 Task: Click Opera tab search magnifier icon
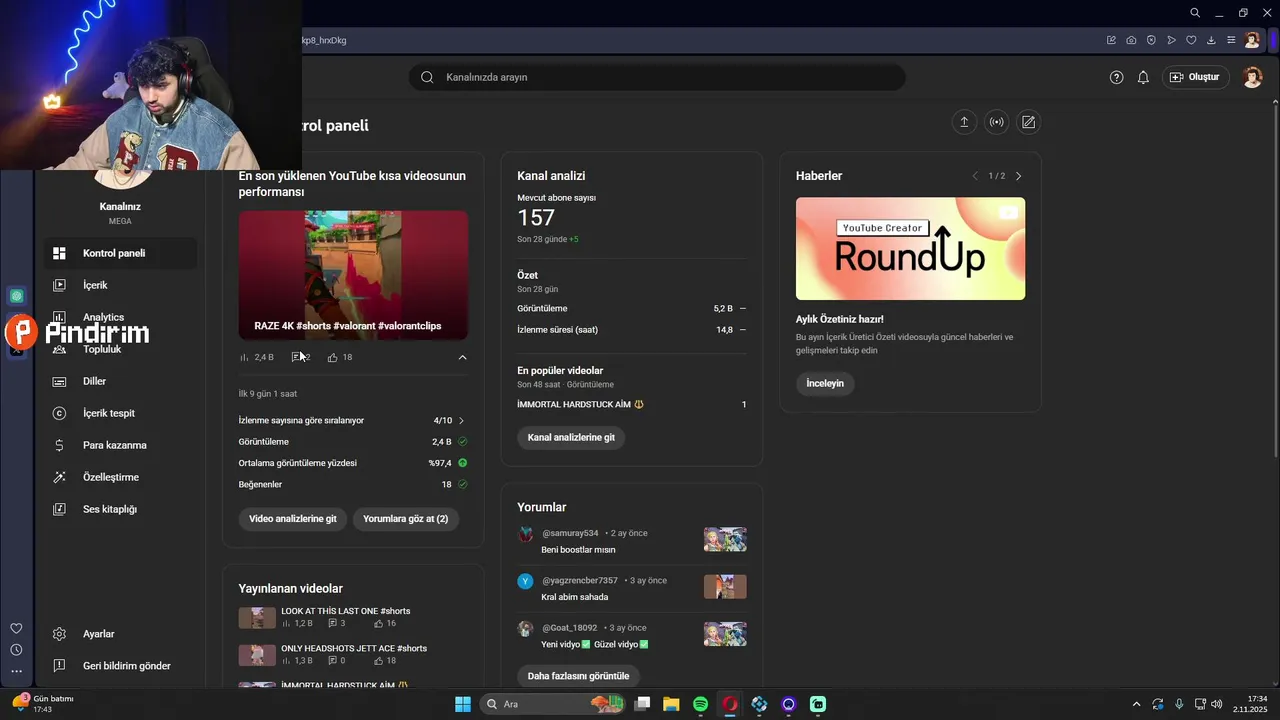1195,13
